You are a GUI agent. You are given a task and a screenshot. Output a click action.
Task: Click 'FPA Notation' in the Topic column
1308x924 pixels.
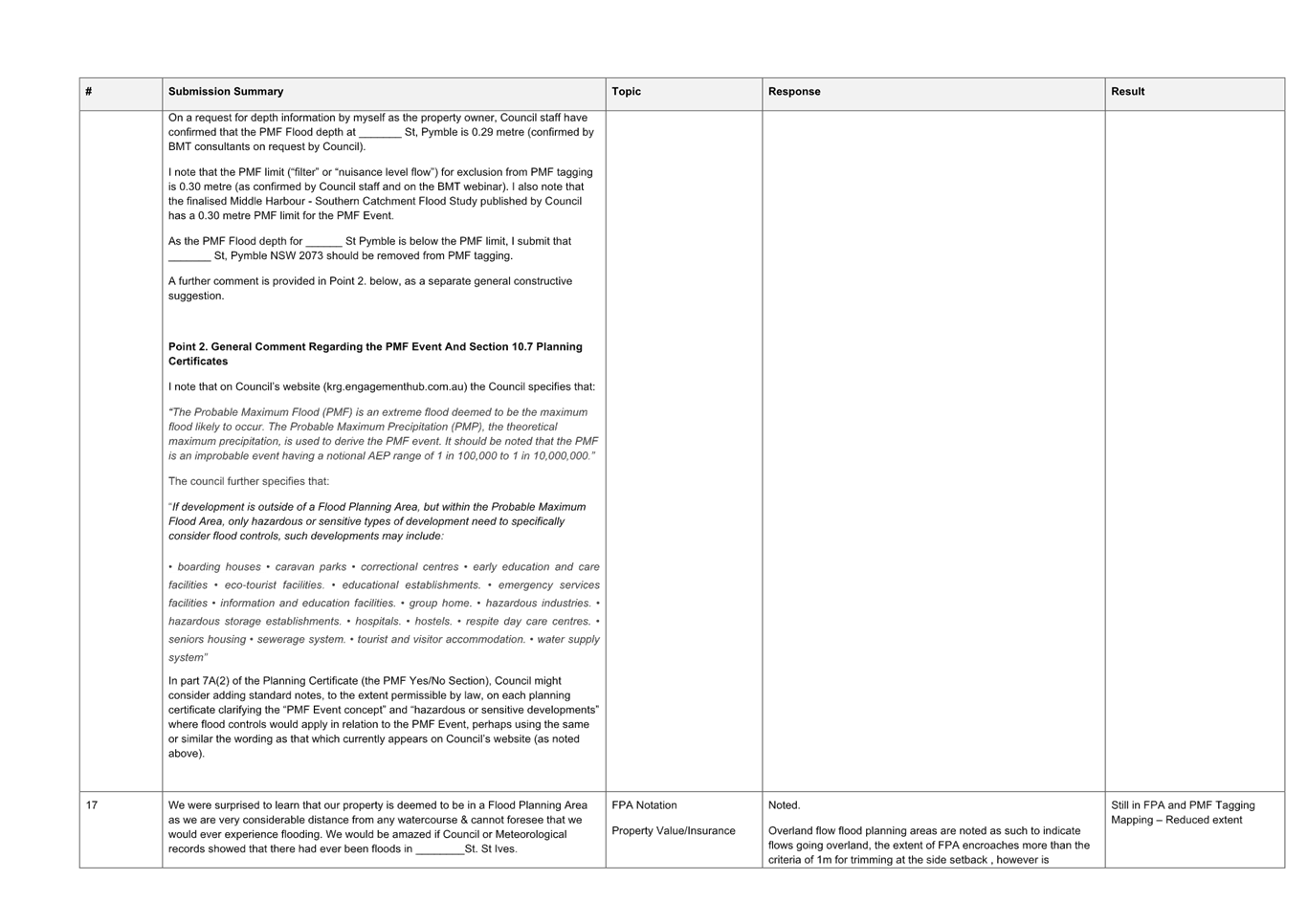coord(644,805)
